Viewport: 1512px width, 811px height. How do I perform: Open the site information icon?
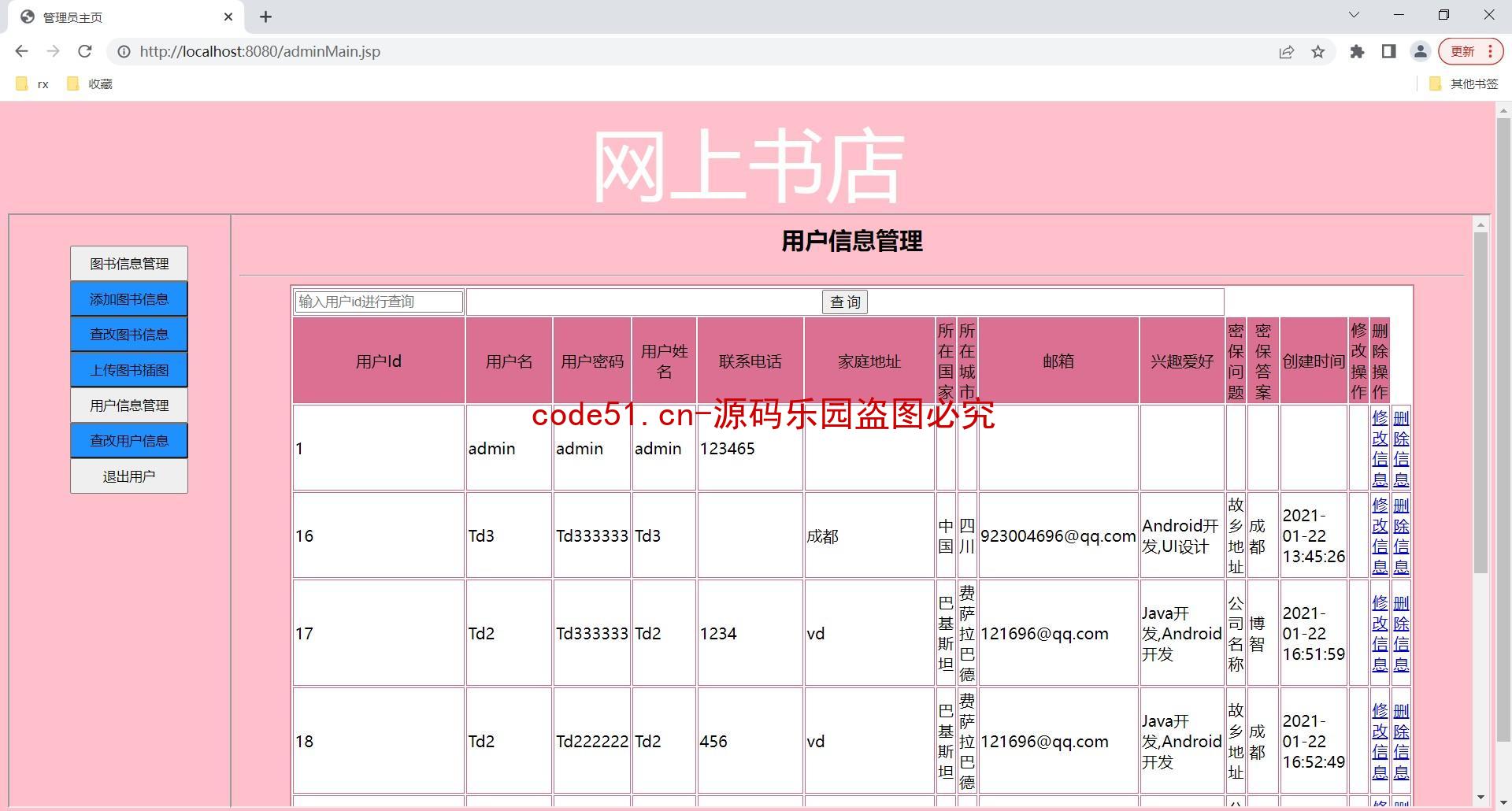pyautogui.click(x=124, y=51)
